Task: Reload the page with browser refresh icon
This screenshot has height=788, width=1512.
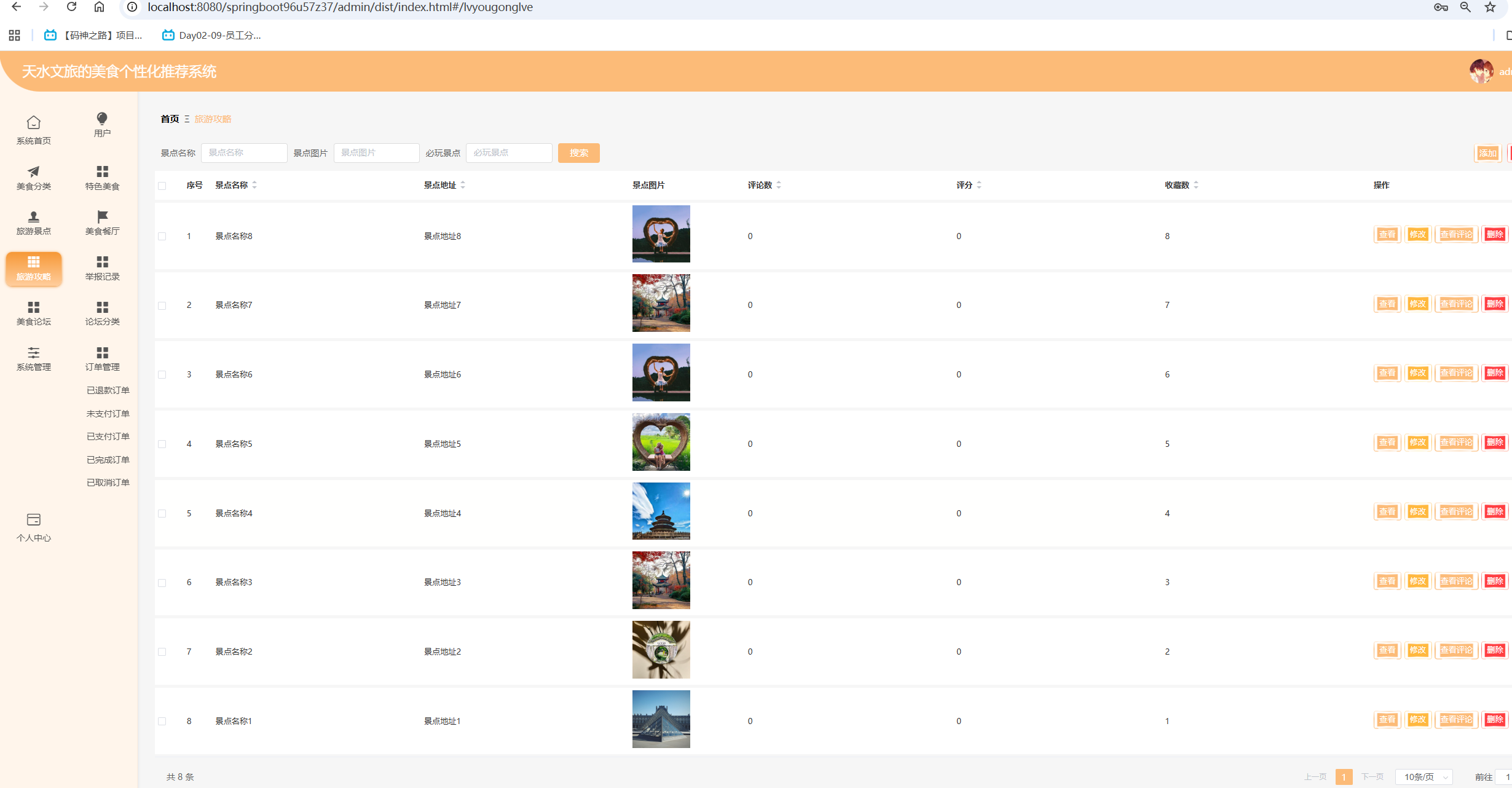Action: [72, 7]
